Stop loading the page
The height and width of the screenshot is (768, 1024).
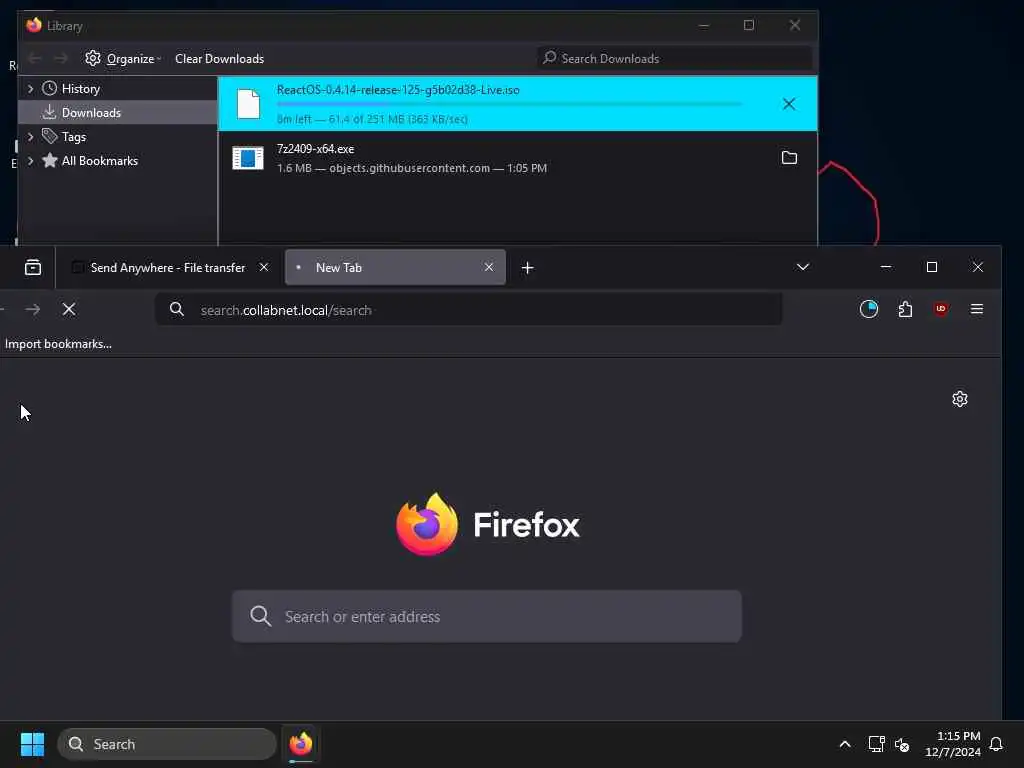[x=69, y=310]
